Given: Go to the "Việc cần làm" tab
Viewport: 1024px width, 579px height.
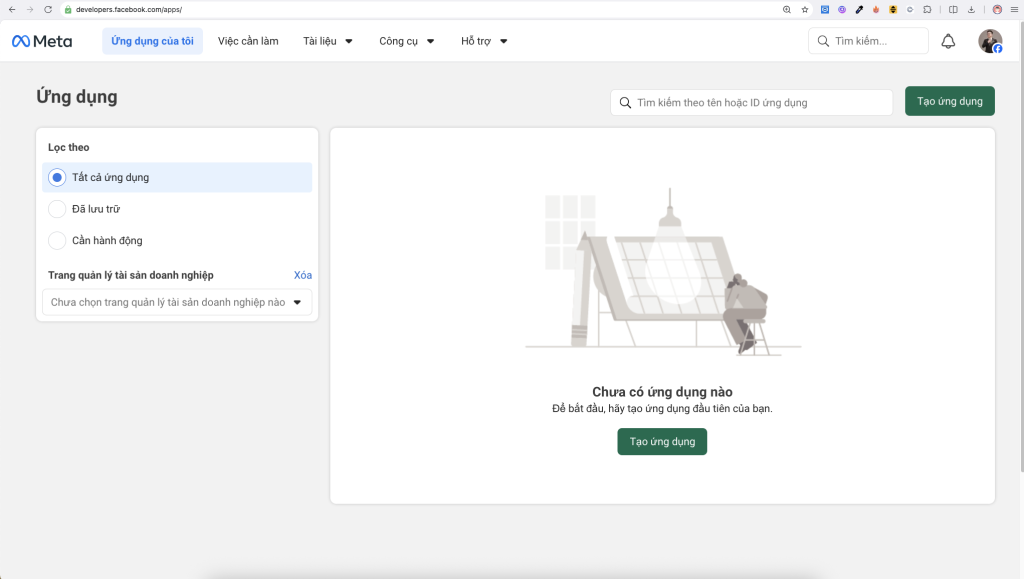Looking at the screenshot, I should 248,41.
